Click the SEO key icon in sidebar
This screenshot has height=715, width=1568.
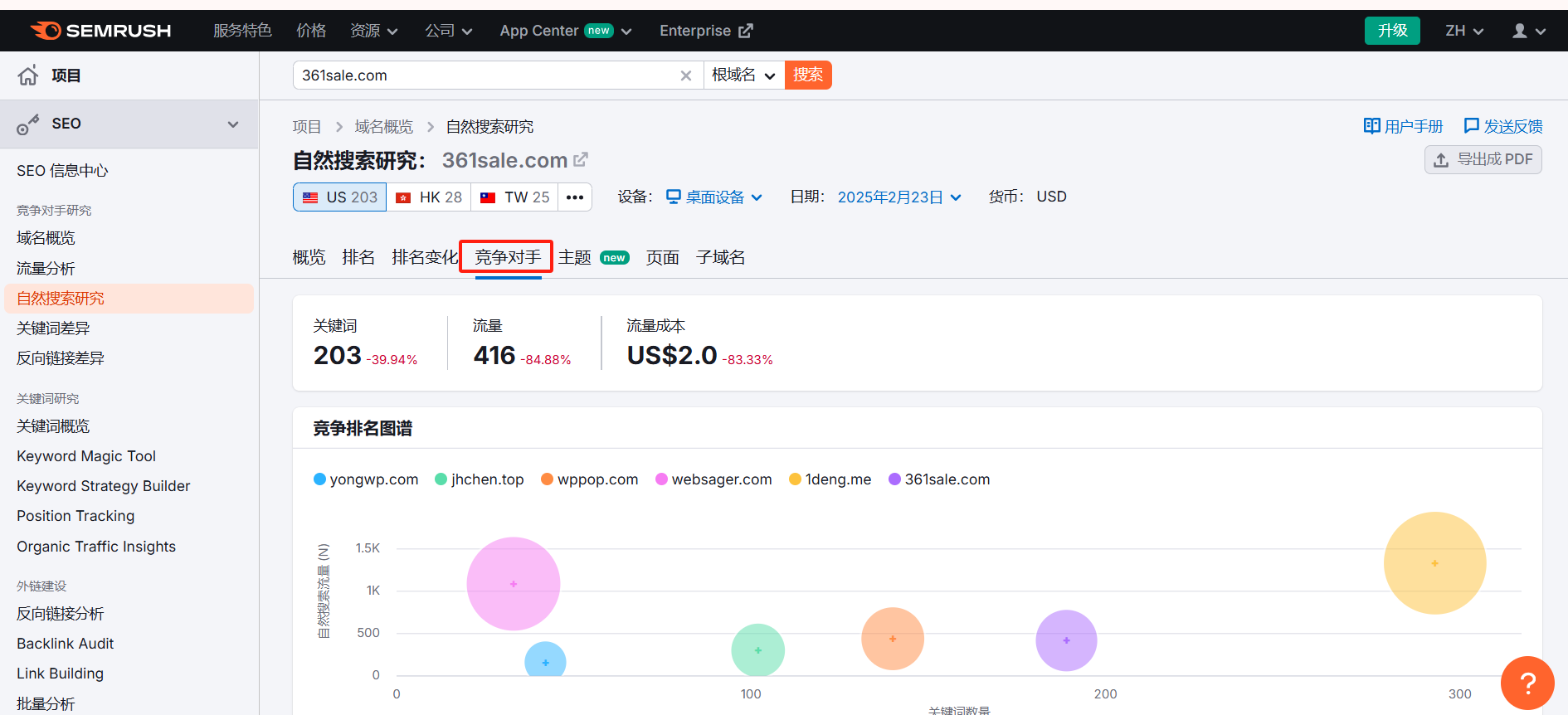tap(28, 124)
